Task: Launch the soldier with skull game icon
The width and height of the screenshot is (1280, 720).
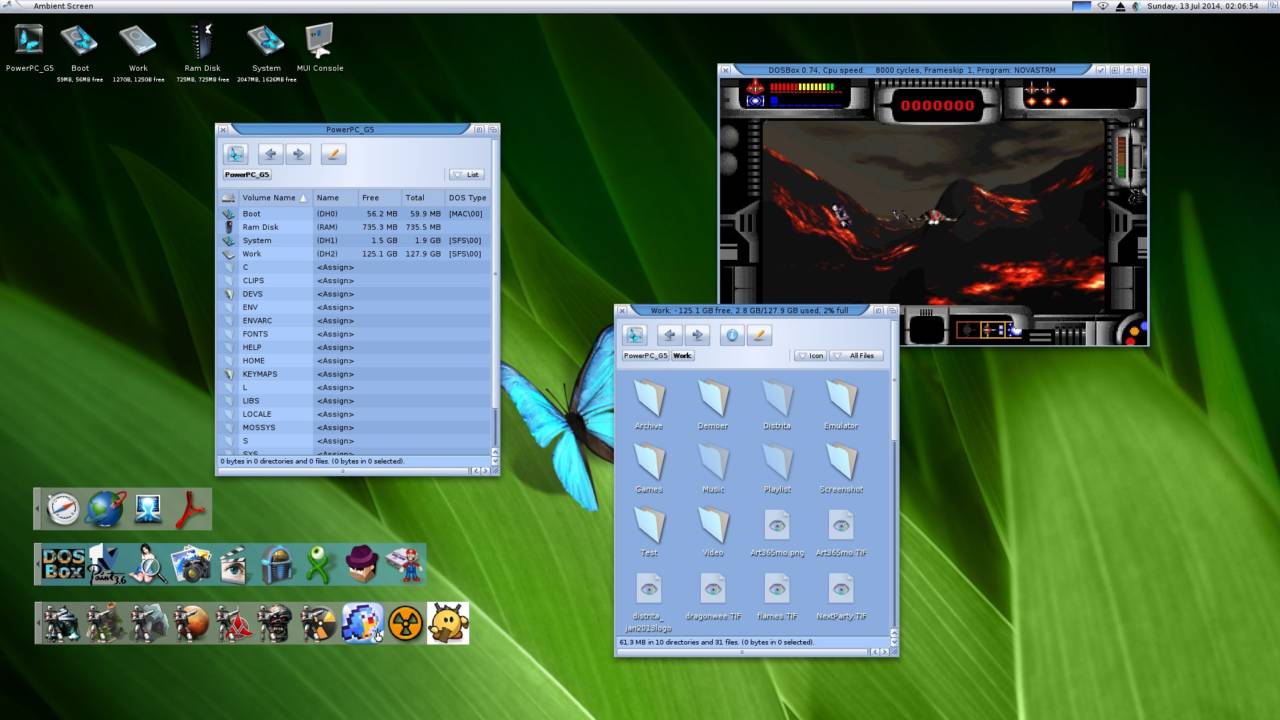Action: pyautogui.click(x=276, y=623)
